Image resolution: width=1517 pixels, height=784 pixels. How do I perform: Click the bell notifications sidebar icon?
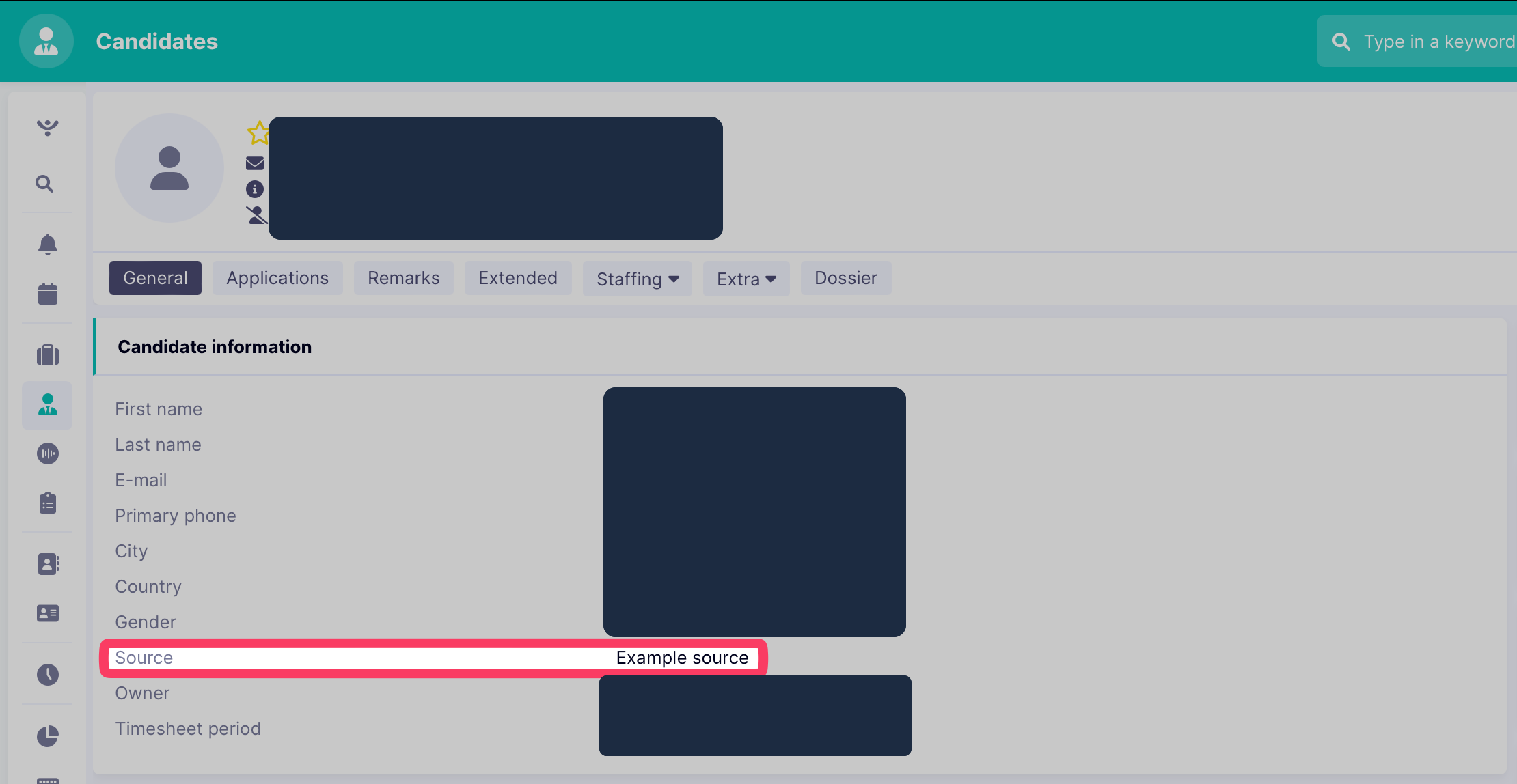47,244
